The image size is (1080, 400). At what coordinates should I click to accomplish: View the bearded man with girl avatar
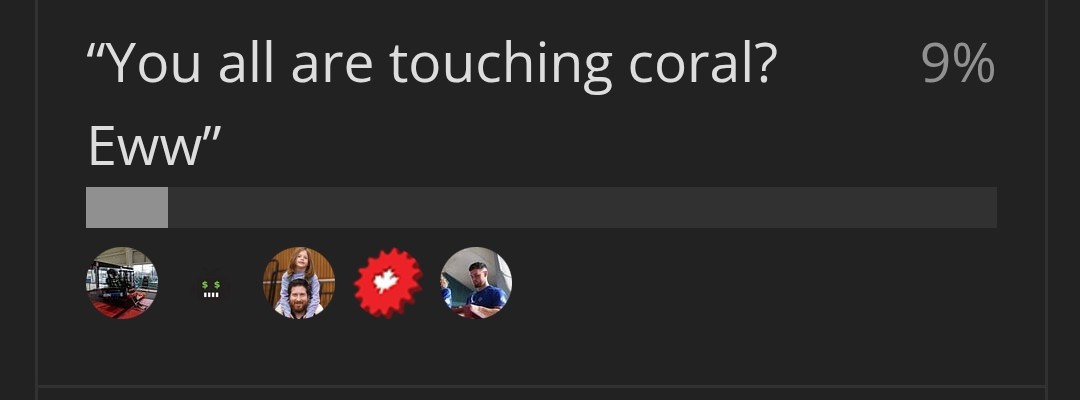tap(299, 283)
